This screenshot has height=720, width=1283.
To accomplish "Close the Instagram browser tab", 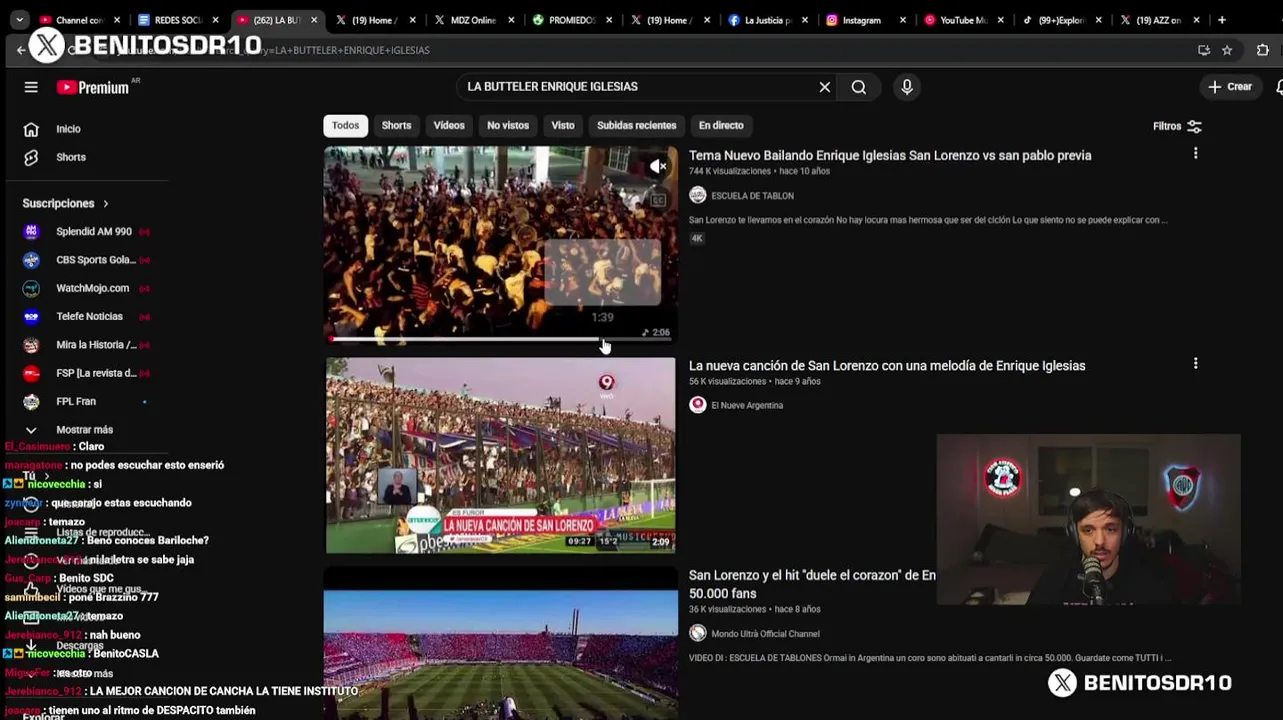I will point(903,20).
